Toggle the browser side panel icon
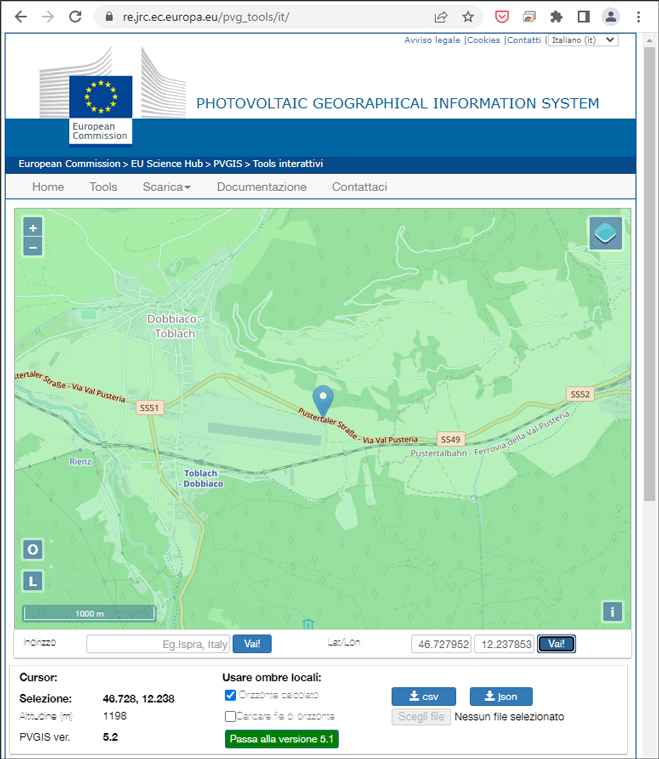 tap(583, 17)
